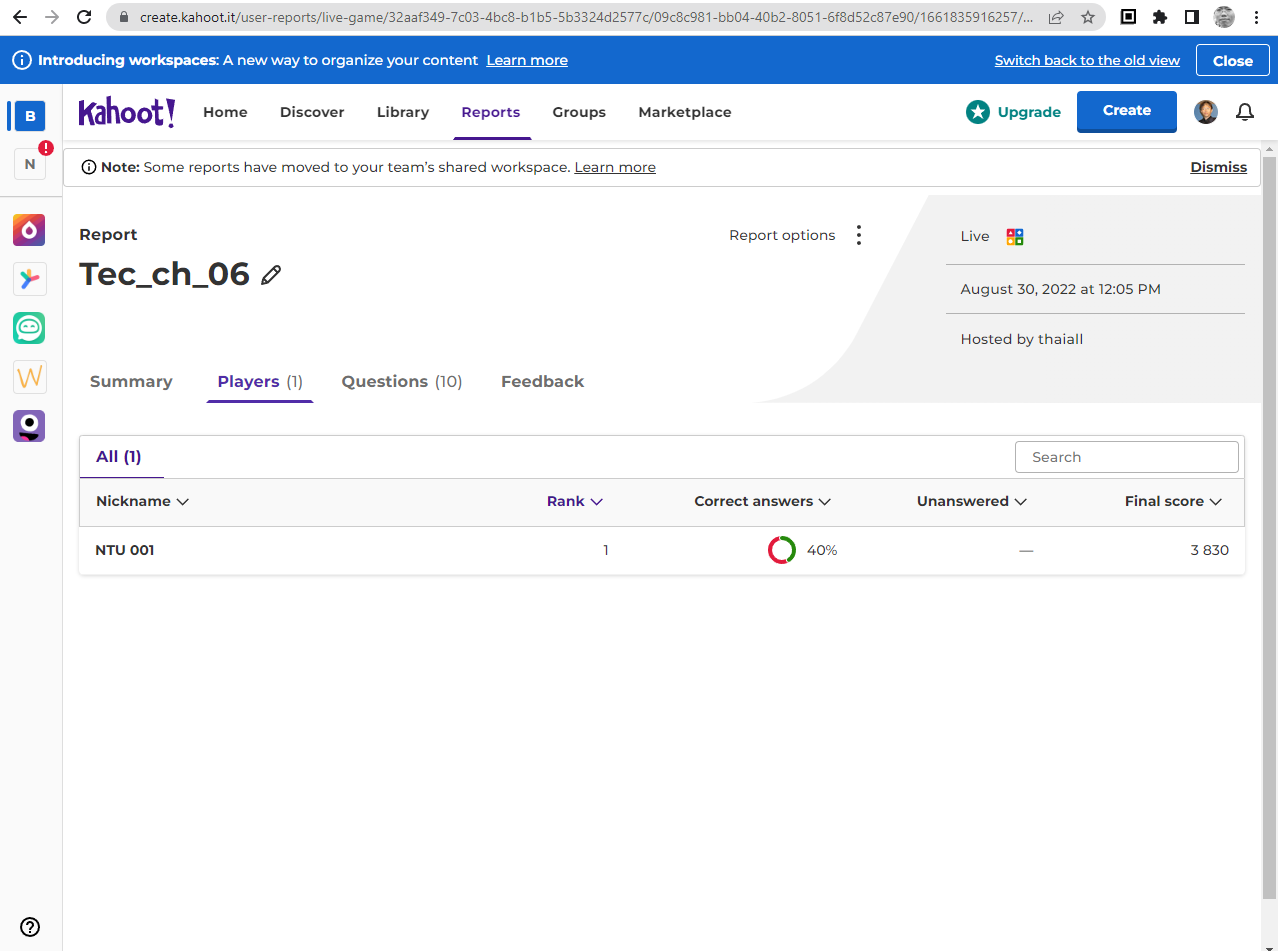This screenshot has height=951, width=1278.
Task: Click the pencil icon beside Tec_ch_06
Action: [271, 275]
